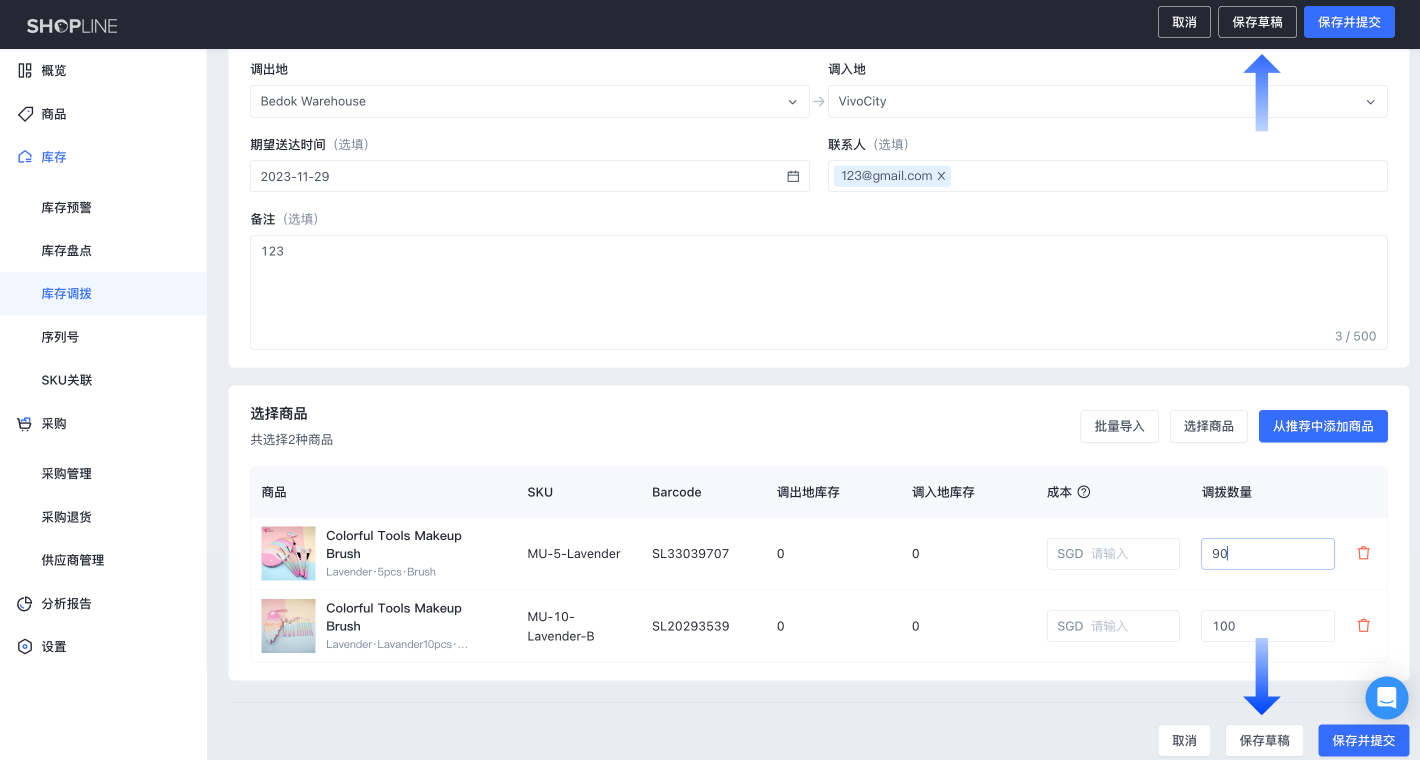Click the quantity field showing 90
Image resolution: width=1420 pixels, height=760 pixels.
1268,553
